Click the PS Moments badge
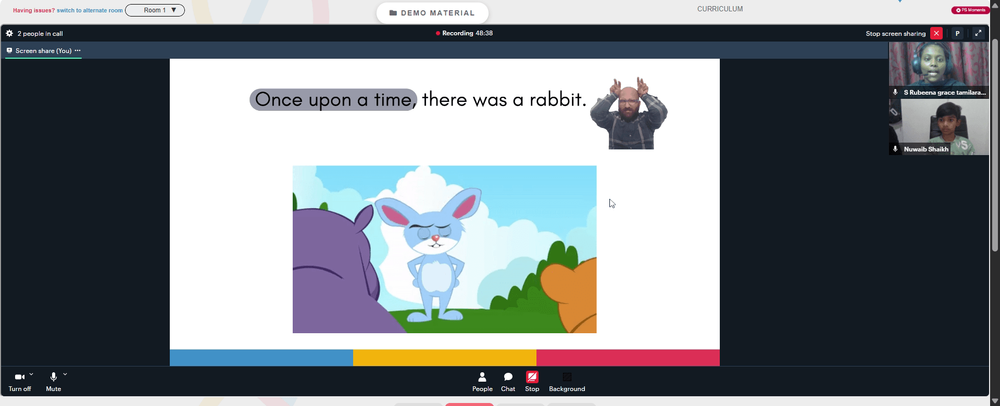Viewport: 1000px width, 406px height. coord(969,10)
